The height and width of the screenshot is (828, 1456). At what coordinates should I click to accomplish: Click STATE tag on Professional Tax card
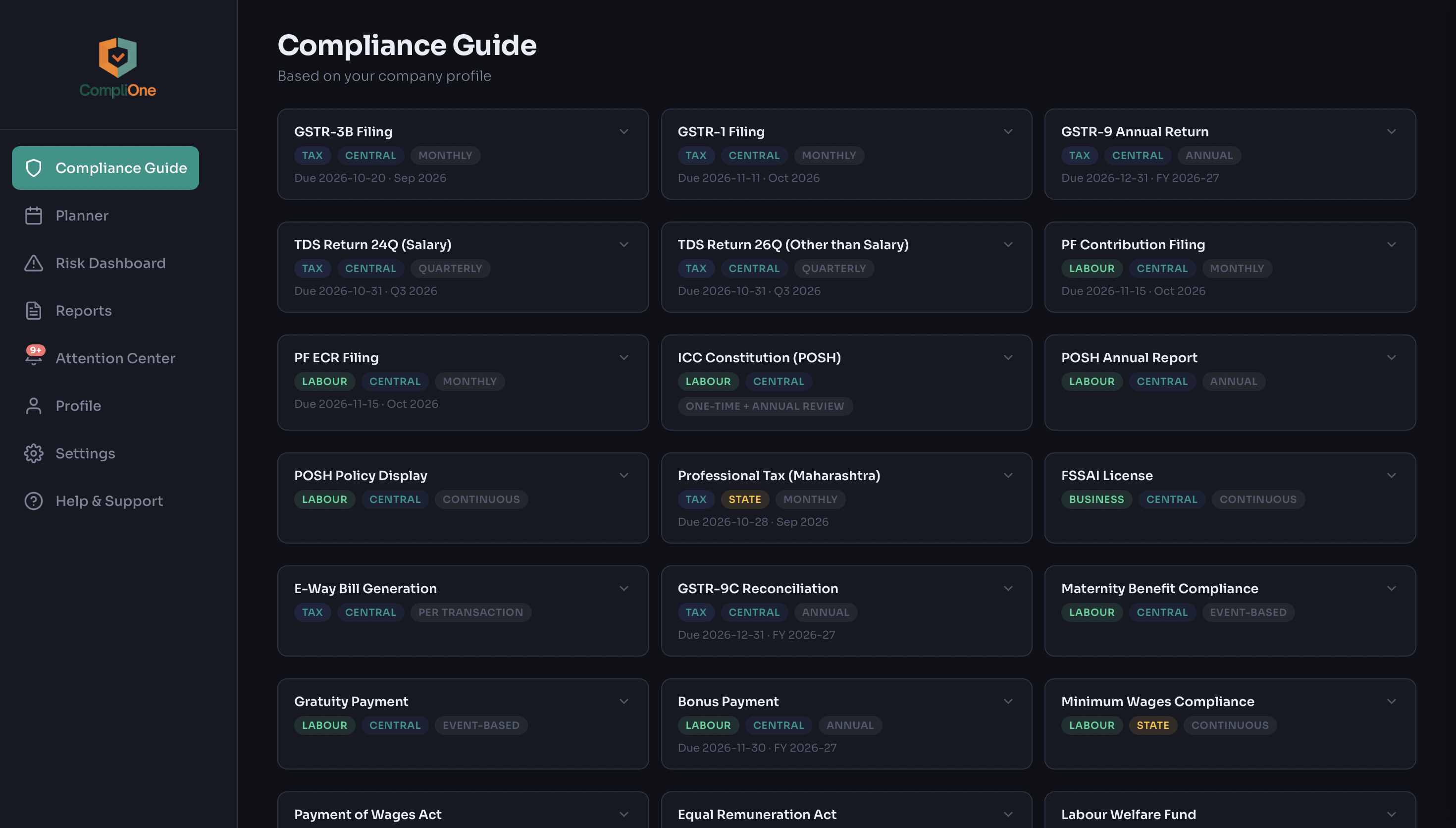[x=744, y=499]
